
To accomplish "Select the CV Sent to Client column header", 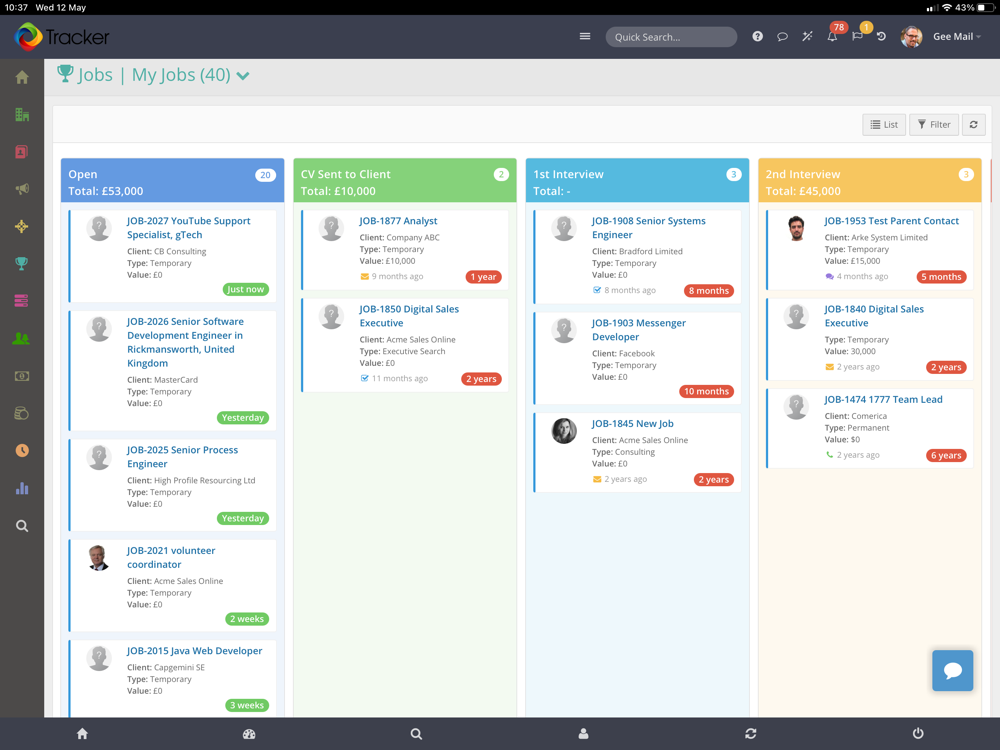I will tap(404, 180).
